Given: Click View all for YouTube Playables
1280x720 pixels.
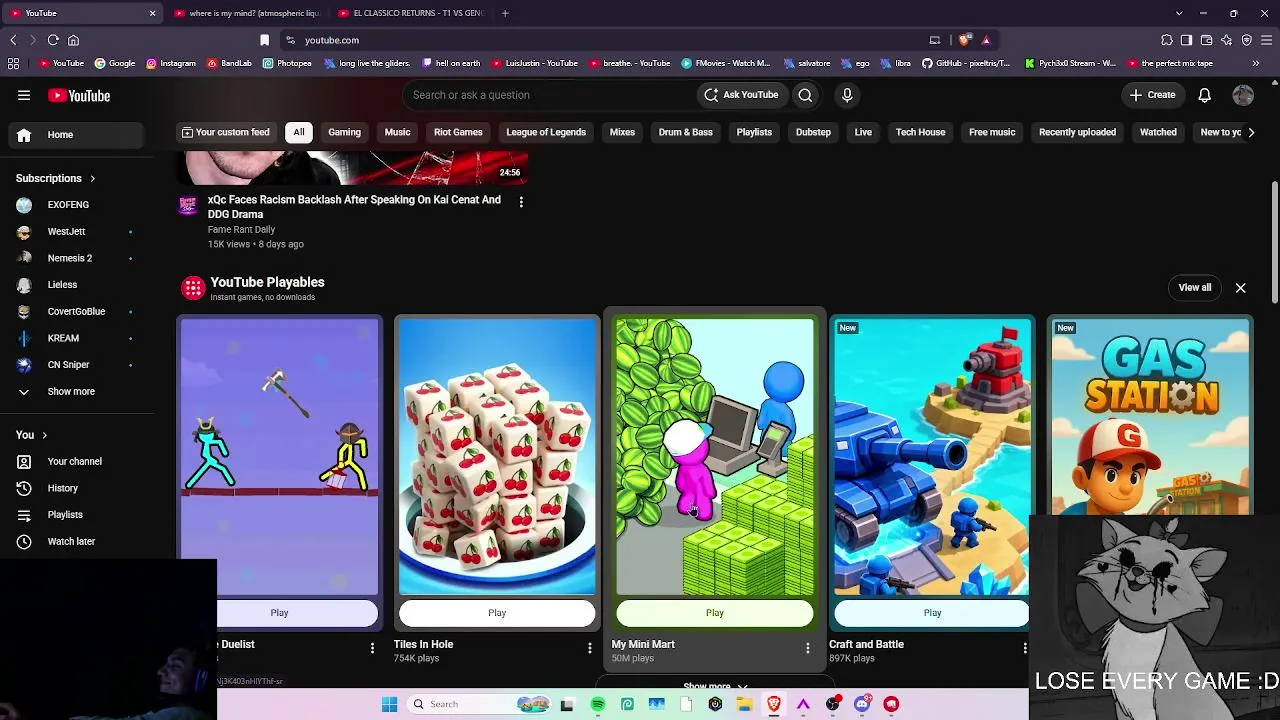Looking at the screenshot, I should 1195,288.
